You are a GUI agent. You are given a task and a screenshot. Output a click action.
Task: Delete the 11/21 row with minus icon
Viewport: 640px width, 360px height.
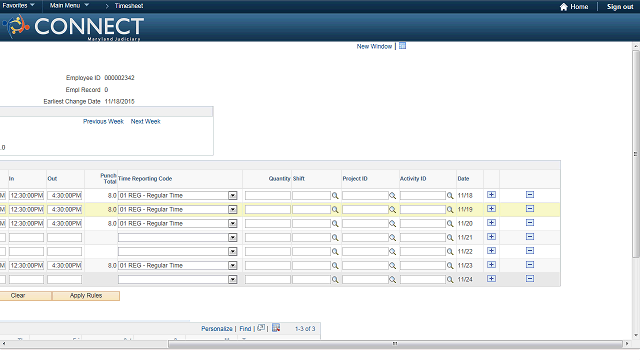pyautogui.click(x=530, y=237)
